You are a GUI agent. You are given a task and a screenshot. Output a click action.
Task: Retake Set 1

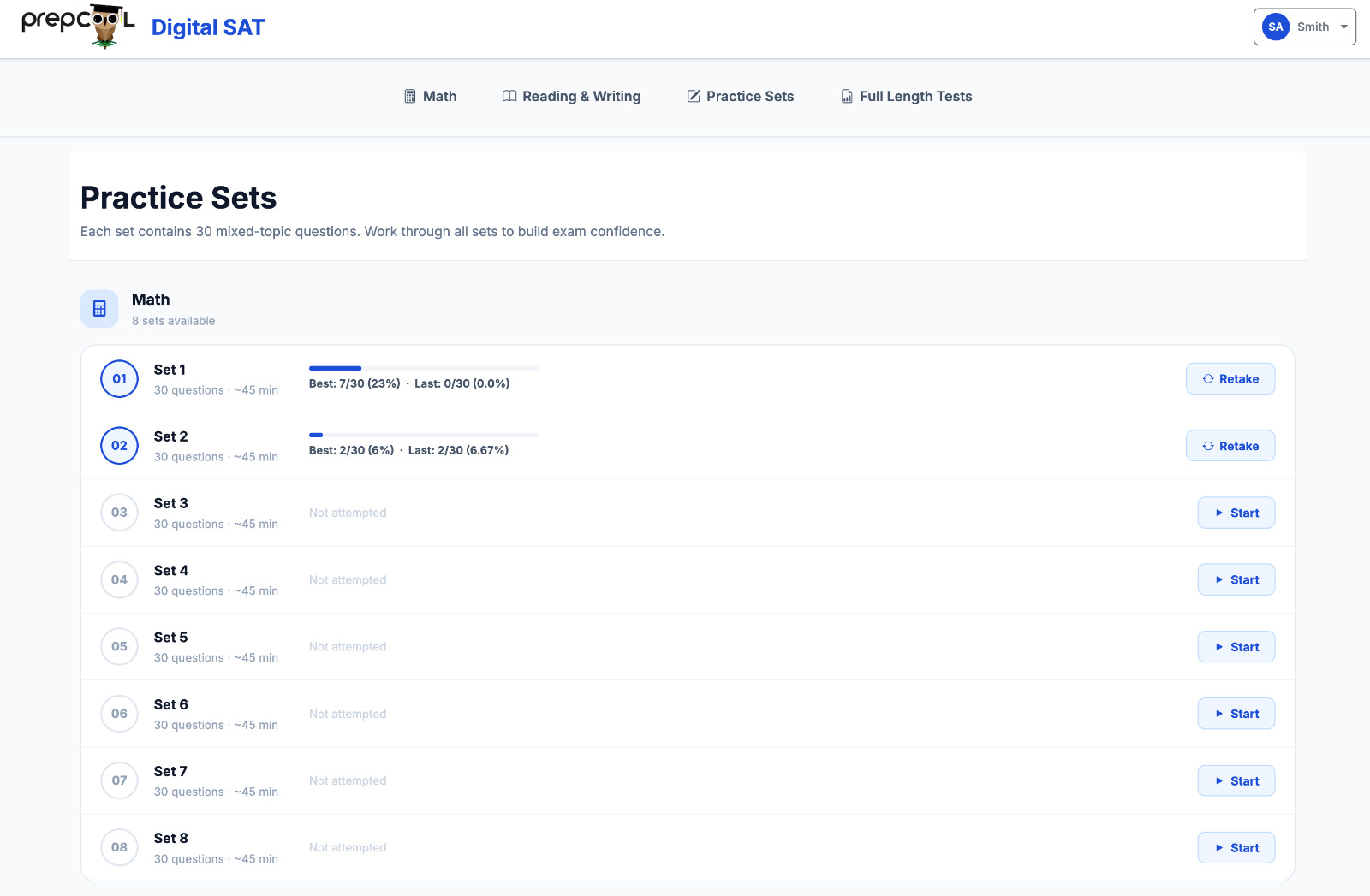[1230, 379]
